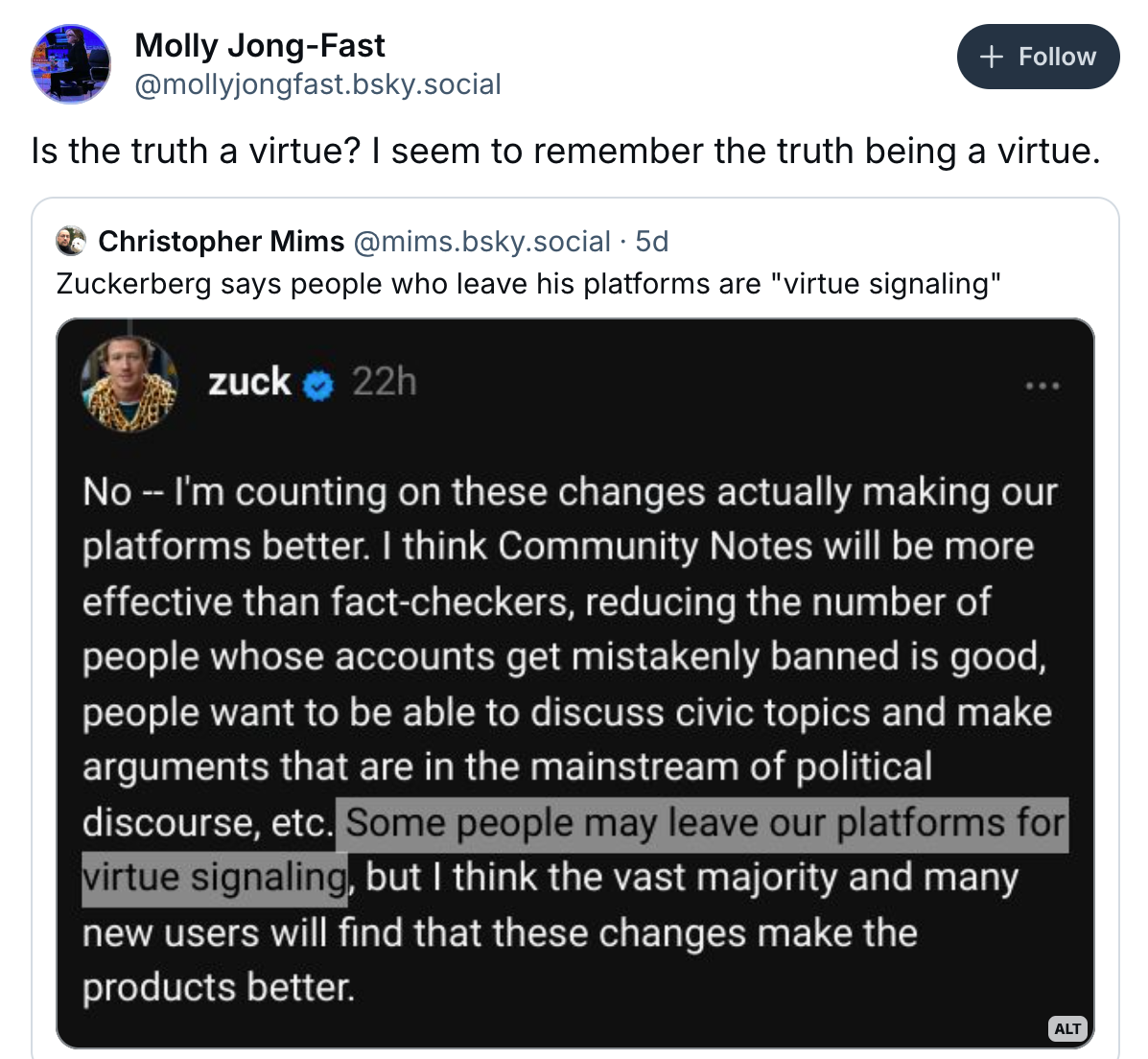Click Molly Jong-Fast's profile avatar

tap(71, 63)
